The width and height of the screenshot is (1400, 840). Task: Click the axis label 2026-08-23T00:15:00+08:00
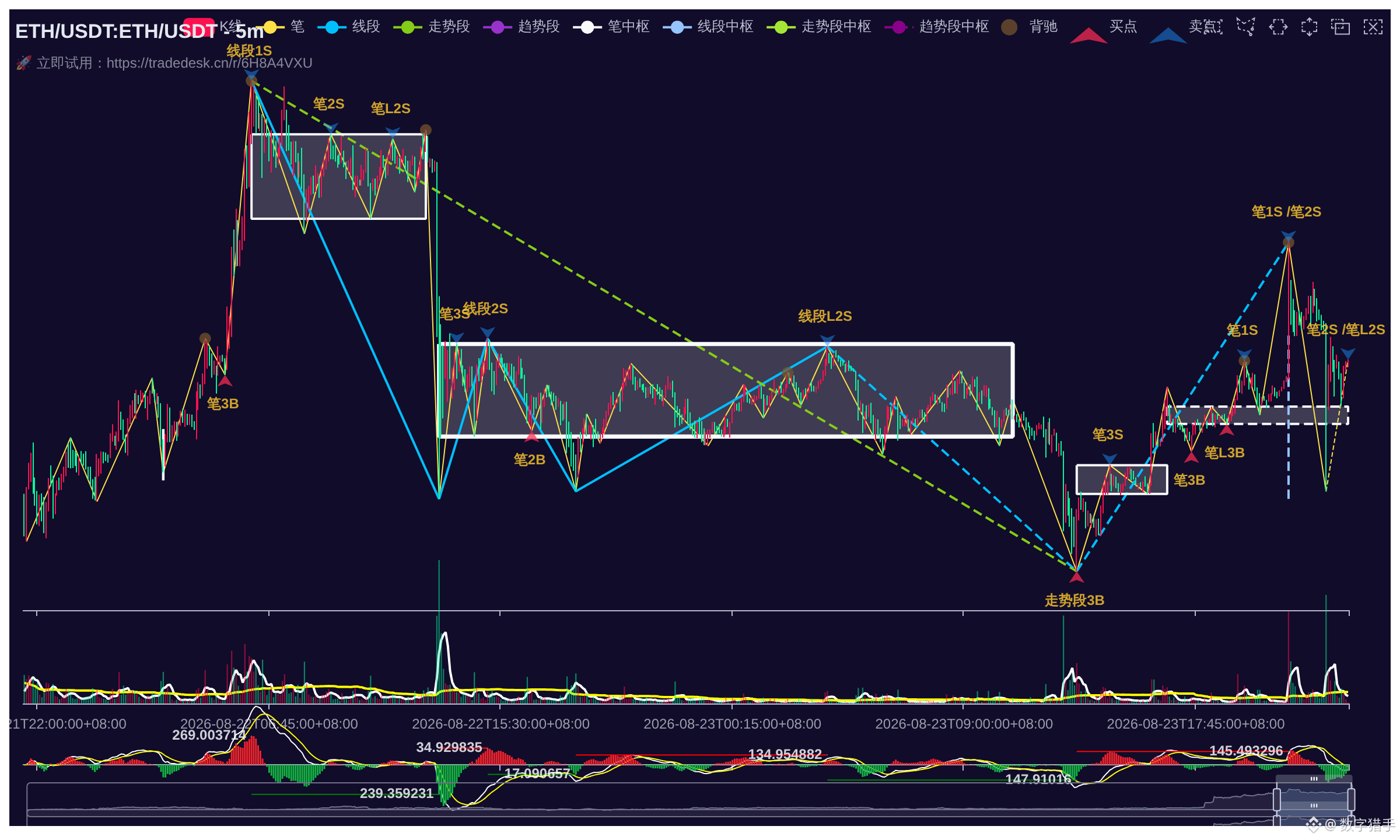[733, 724]
